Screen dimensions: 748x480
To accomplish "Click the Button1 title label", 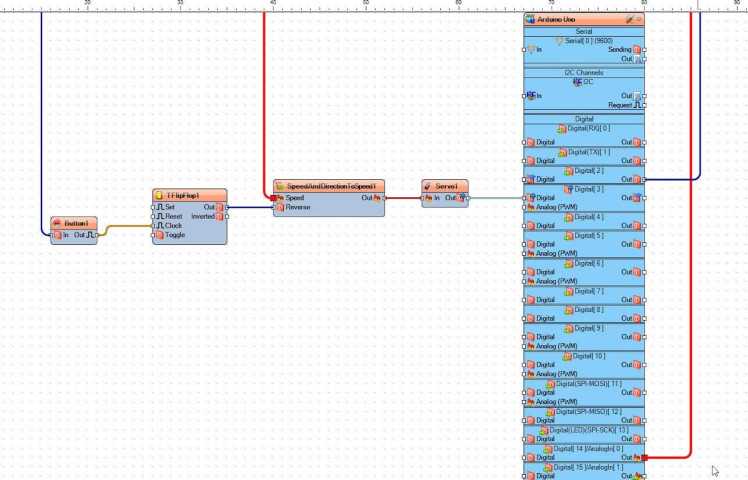I will pyautogui.click(x=76, y=223).
